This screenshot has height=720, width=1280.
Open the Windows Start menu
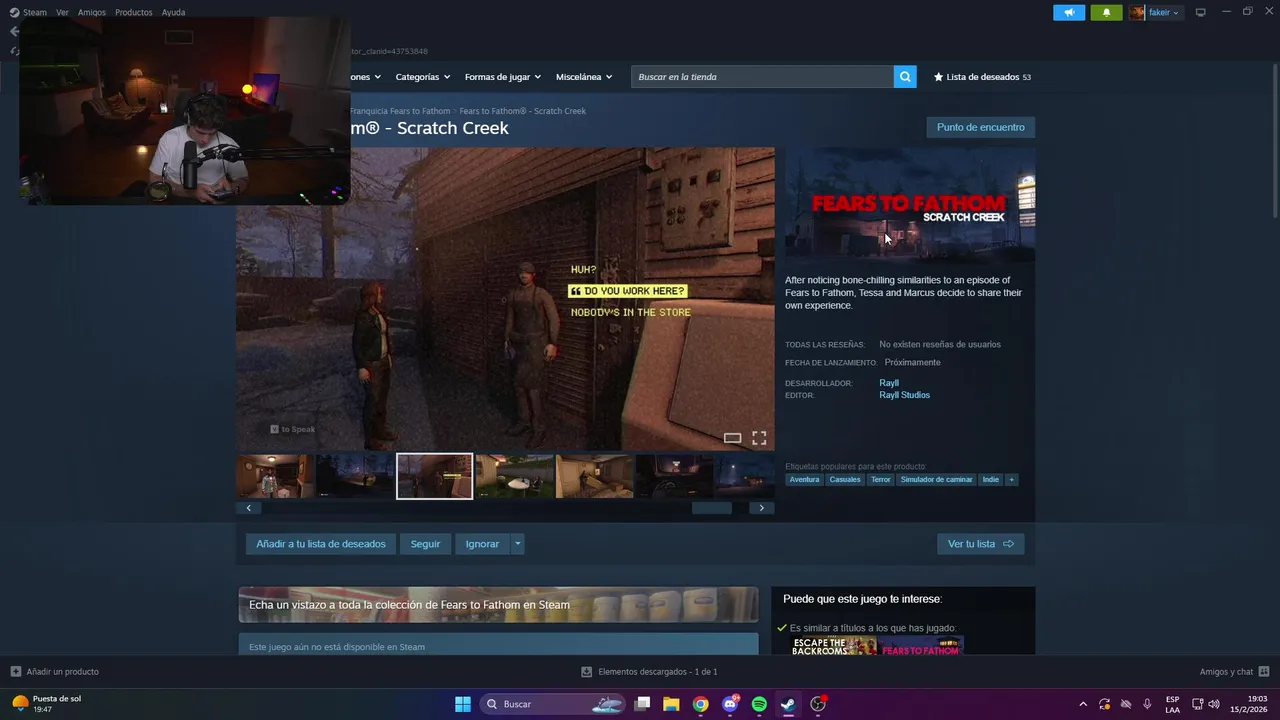click(463, 704)
